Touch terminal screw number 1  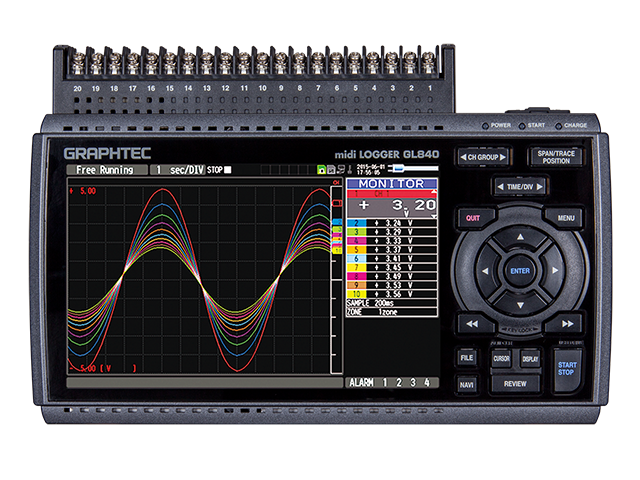tap(429, 62)
